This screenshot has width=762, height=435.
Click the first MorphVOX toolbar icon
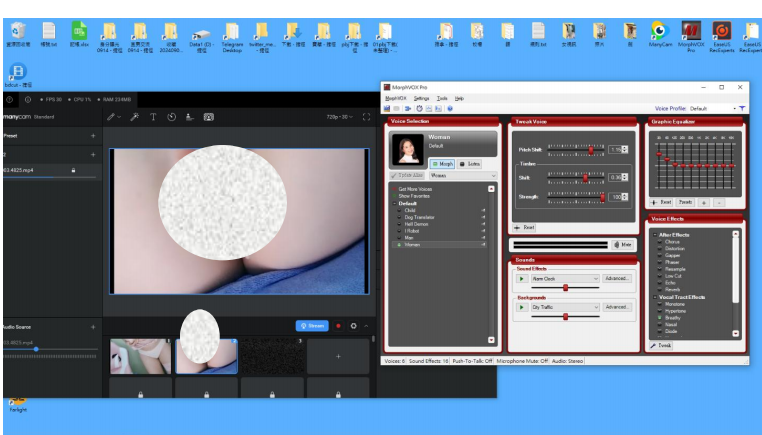(x=387, y=108)
